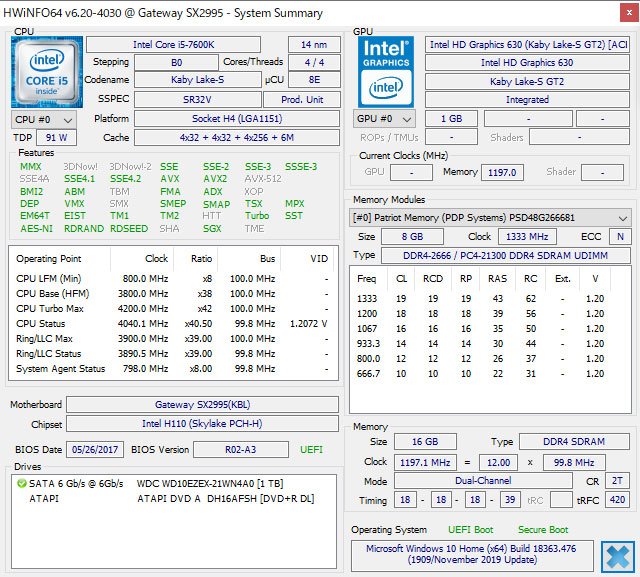
Task: Click the 14 nm process field
Action: click(x=314, y=44)
